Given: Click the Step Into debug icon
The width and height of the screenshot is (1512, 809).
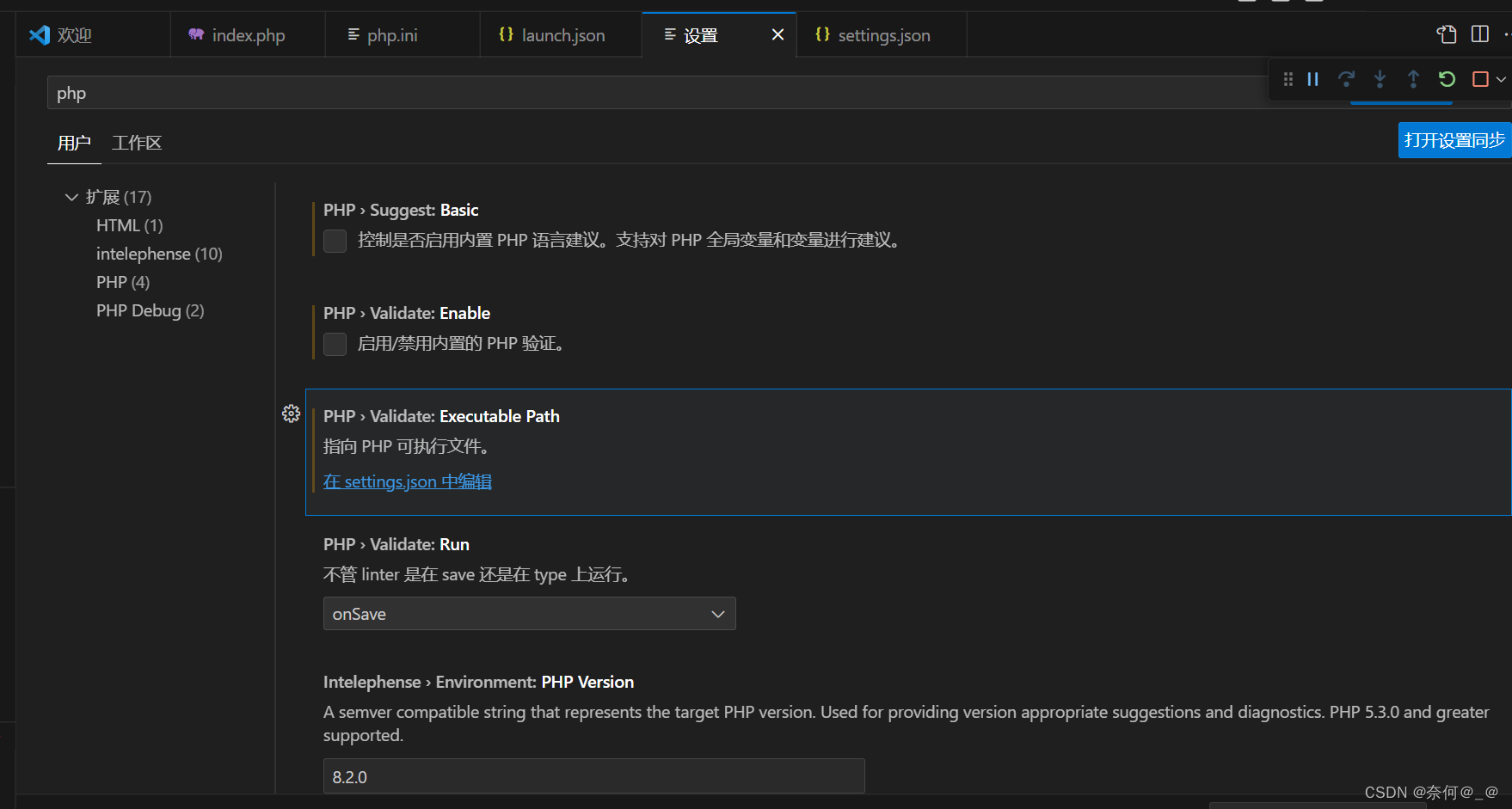Looking at the screenshot, I should (1380, 79).
